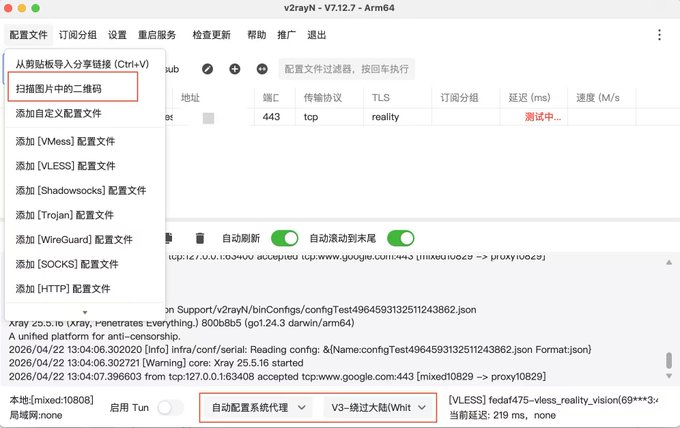
Task: Click the 推广 menu item
Action: point(287,35)
